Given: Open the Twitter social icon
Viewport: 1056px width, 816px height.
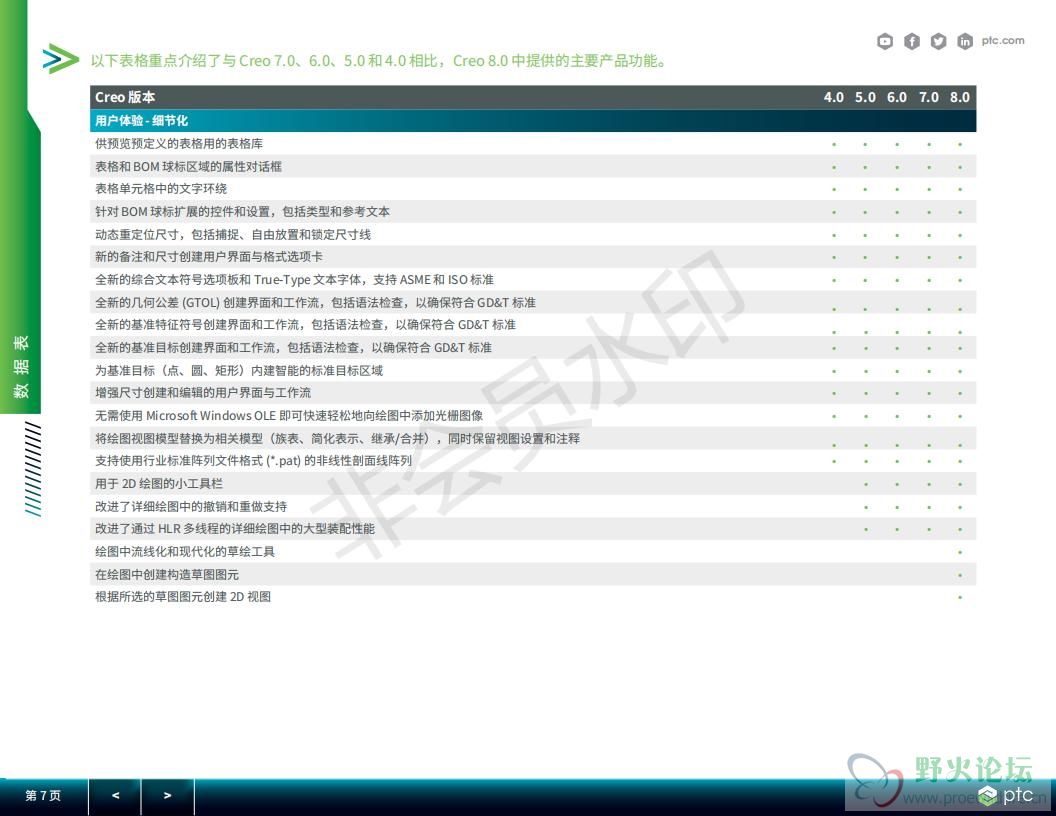Looking at the screenshot, I should (x=938, y=42).
